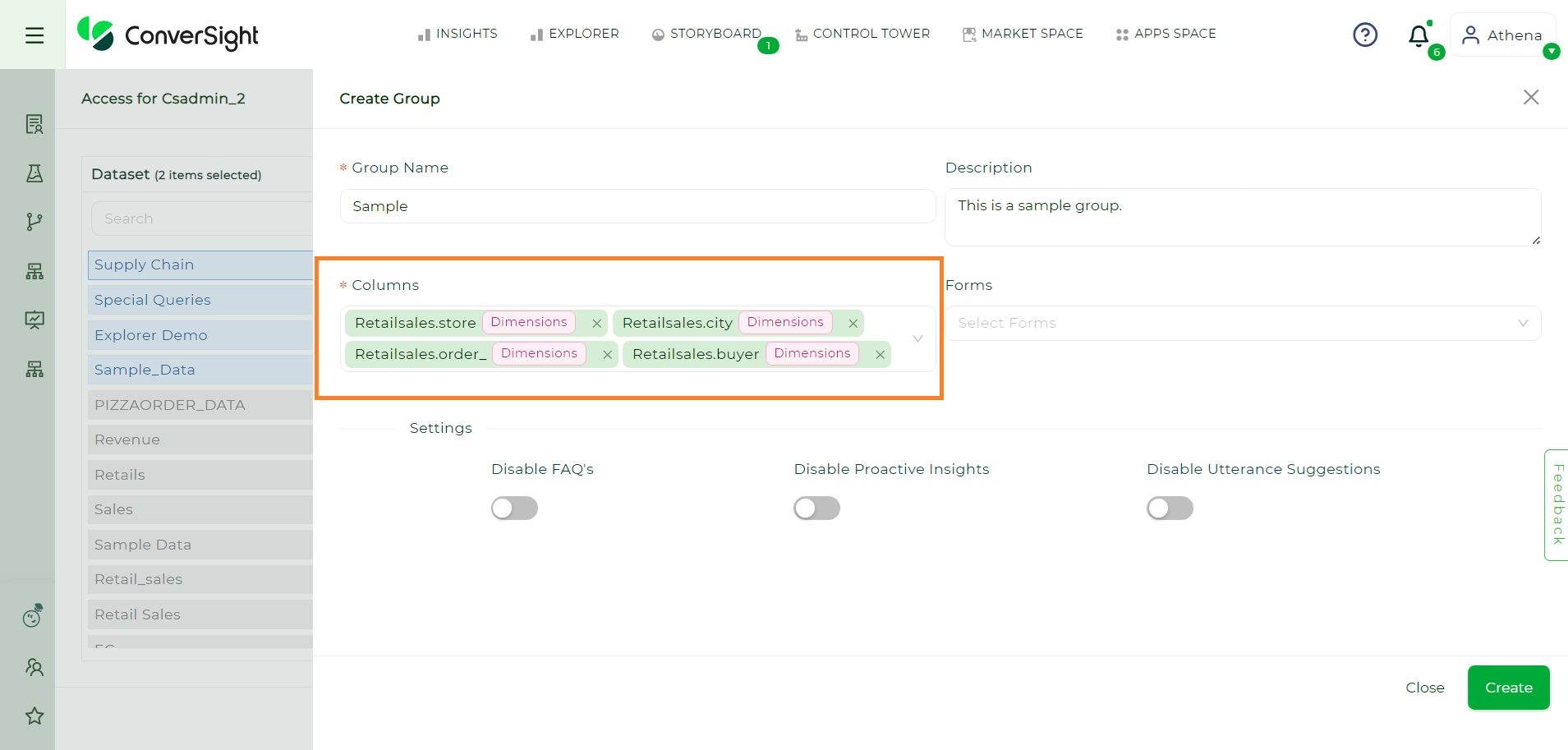Viewport: 1568px width, 750px height.
Task: Open the Market Space tab
Action: click(1023, 34)
